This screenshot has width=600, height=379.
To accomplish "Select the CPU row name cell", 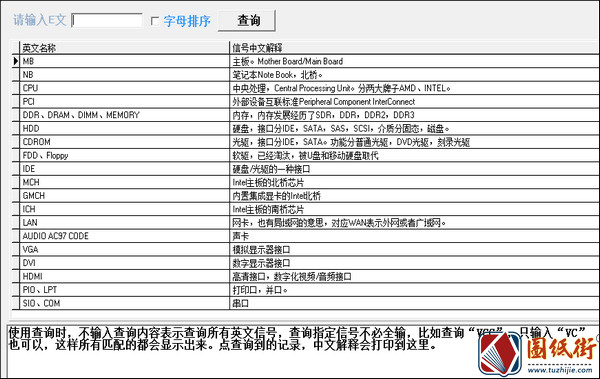I will [124, 88].
